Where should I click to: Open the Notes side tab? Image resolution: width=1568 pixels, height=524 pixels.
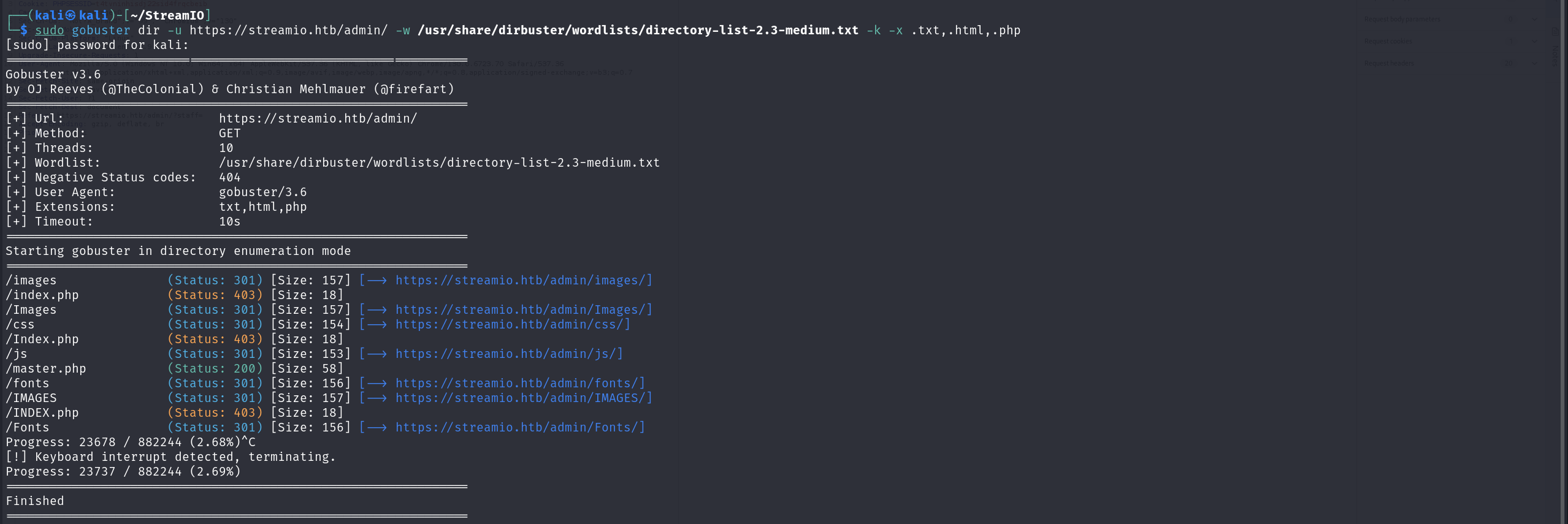(1555, 55)
